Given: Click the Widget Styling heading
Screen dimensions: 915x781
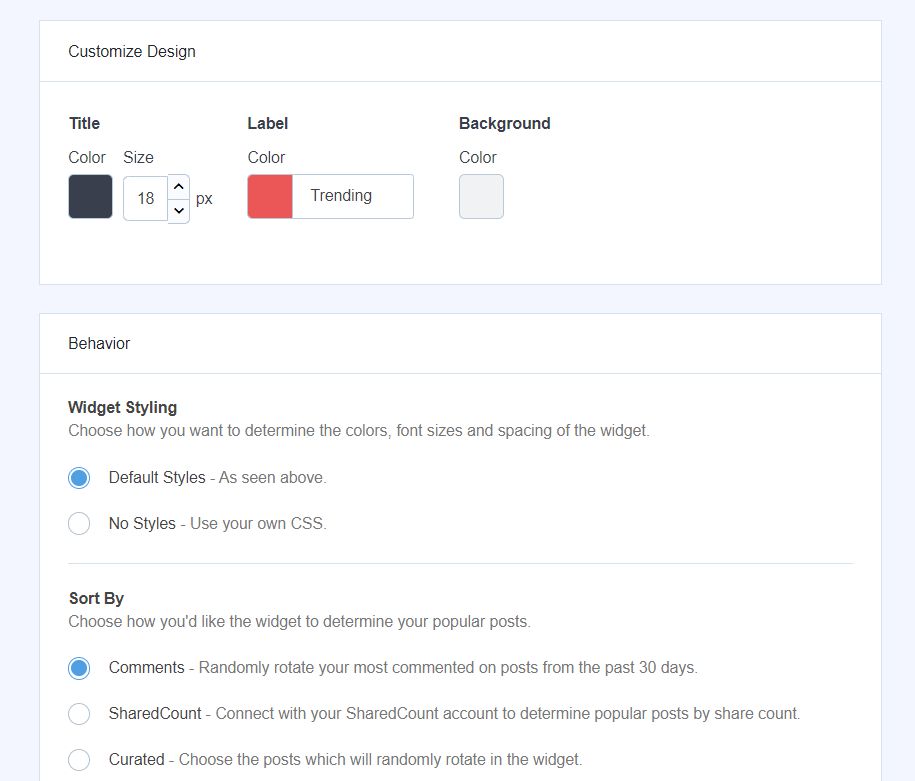Looking at the screenshot, I should coord(122,407).
